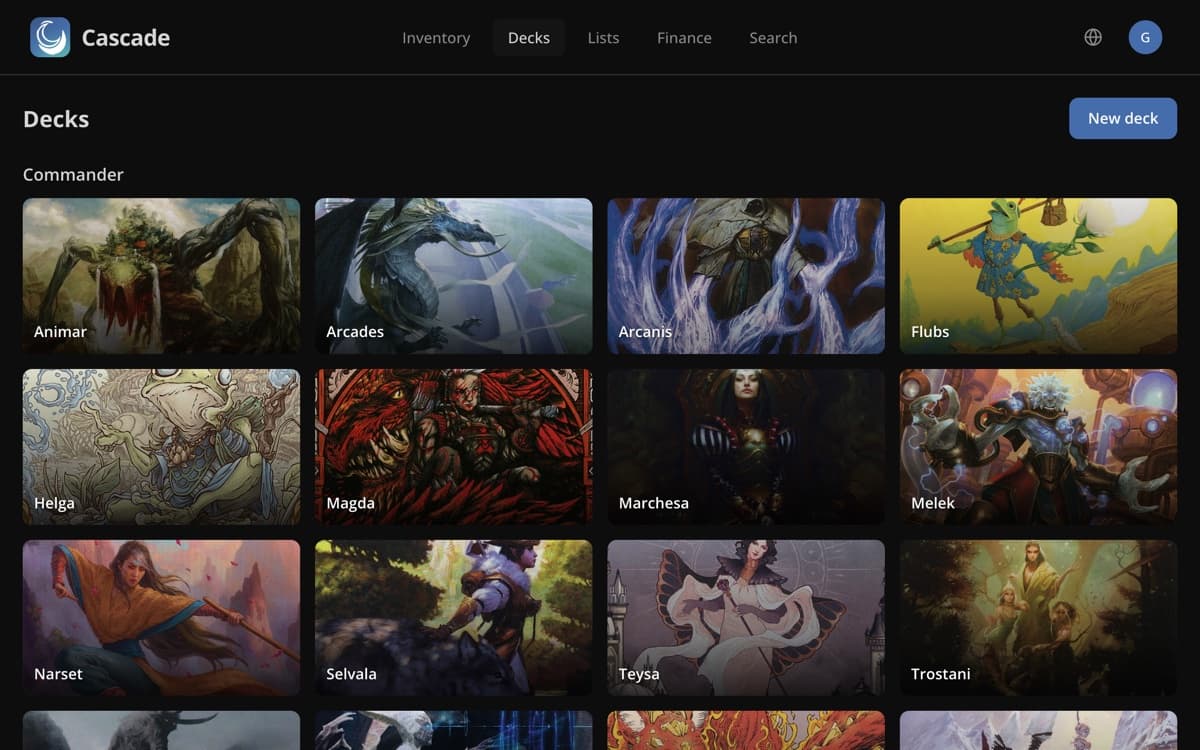Open the Melek deck tile
This screenshot has width=1200, height=750.
coord(1038,447)
